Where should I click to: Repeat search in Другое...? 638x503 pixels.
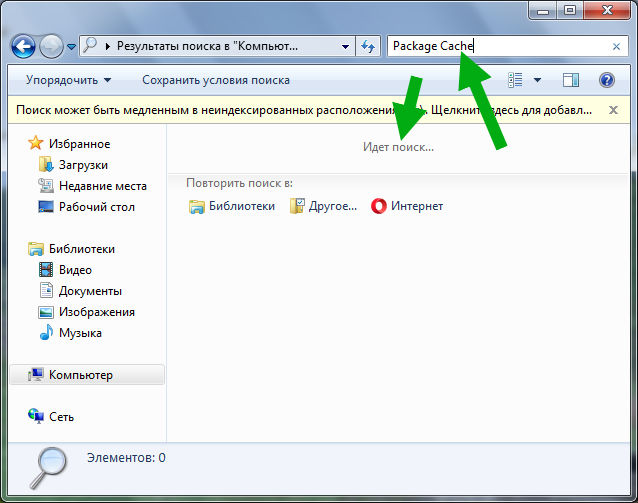[332, 206]
